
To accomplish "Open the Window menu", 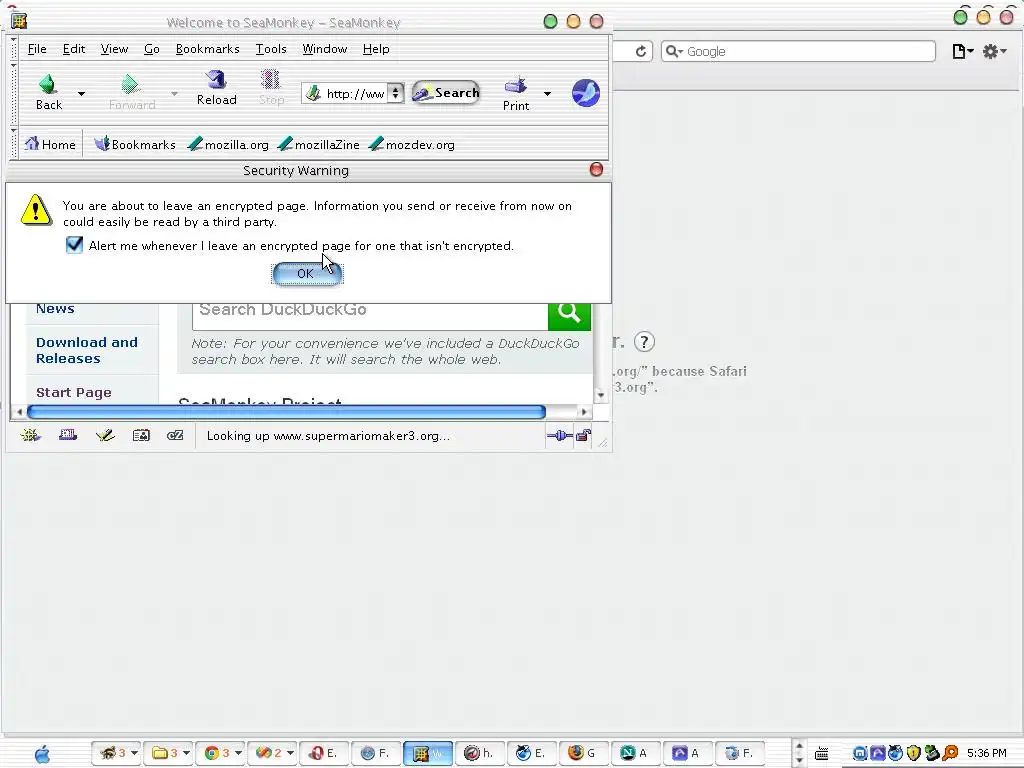I will (x=325, y=49).
